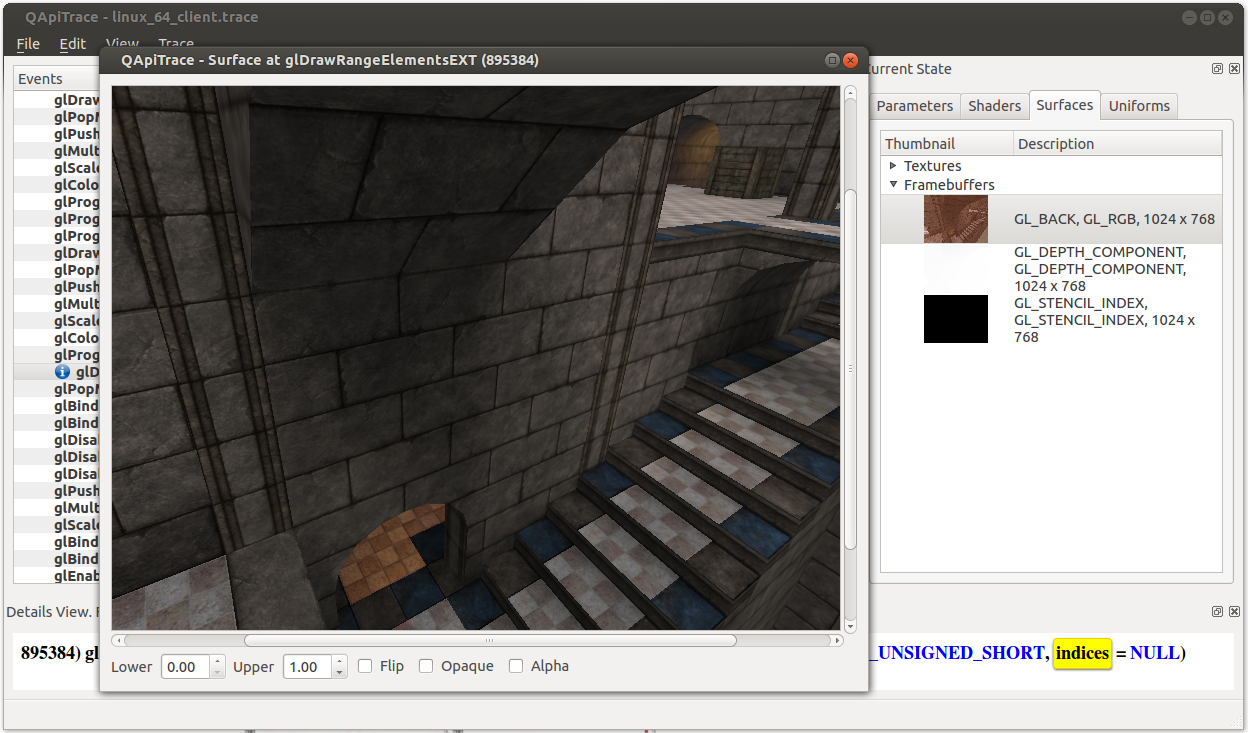Maximize the Surface viewer dialog window
This screenshot has height=733, width=1248.
(x=831, y=60)
